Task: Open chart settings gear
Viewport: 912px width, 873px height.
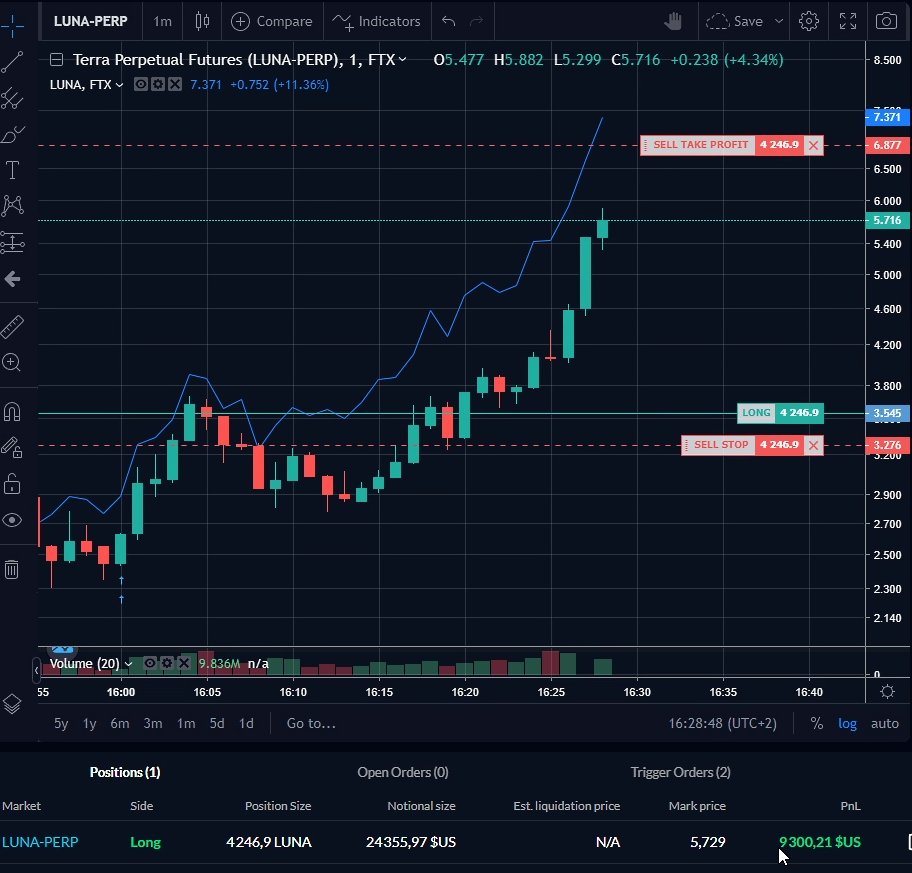Action: tap(808, 22)
